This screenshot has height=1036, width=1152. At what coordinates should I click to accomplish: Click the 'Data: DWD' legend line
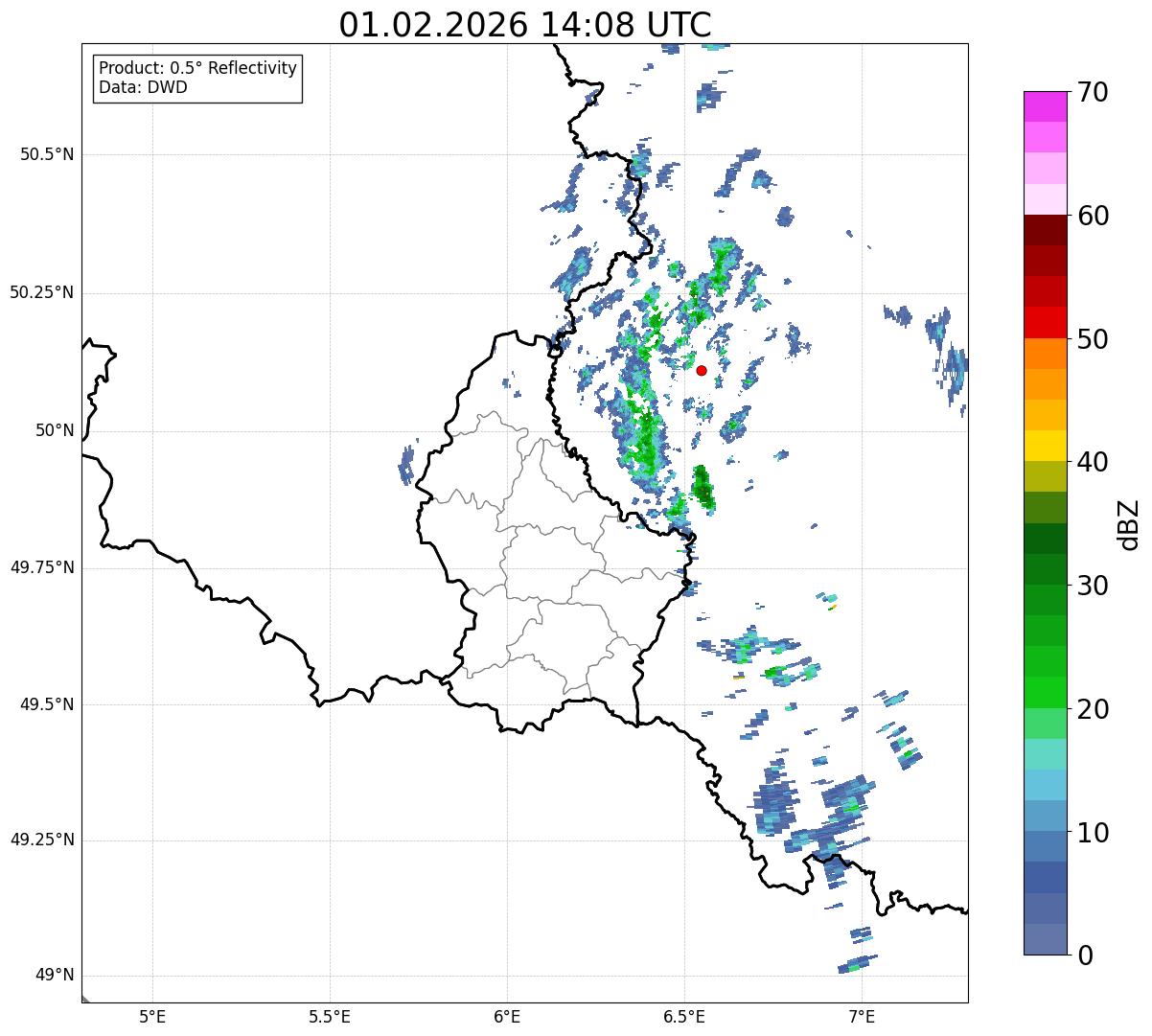[143, 88]
